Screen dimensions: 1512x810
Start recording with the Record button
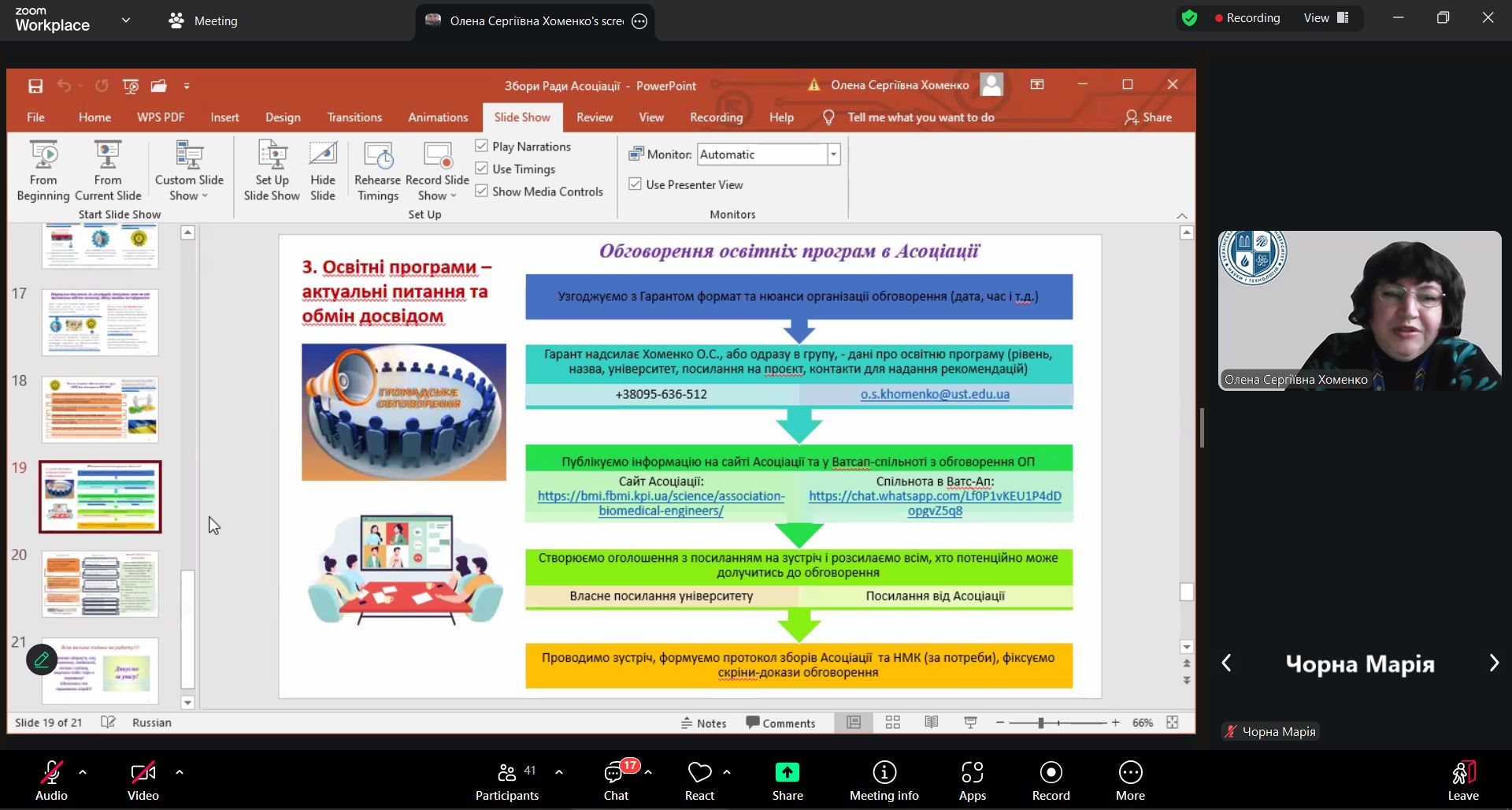(x=1051, y=773)
